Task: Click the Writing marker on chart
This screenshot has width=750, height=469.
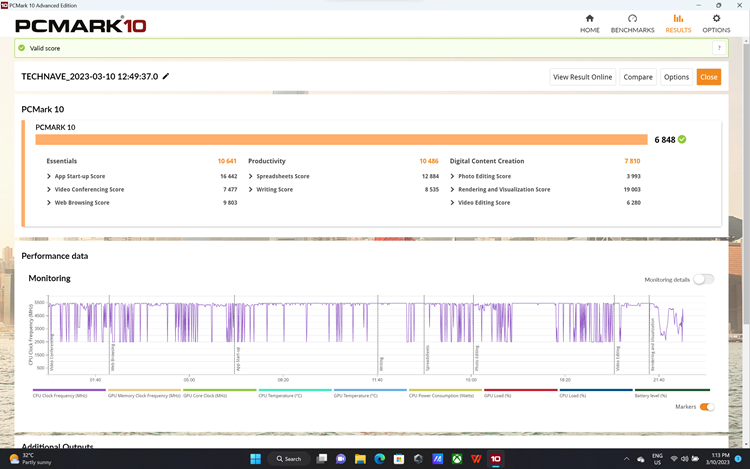Action: [381, 364]
